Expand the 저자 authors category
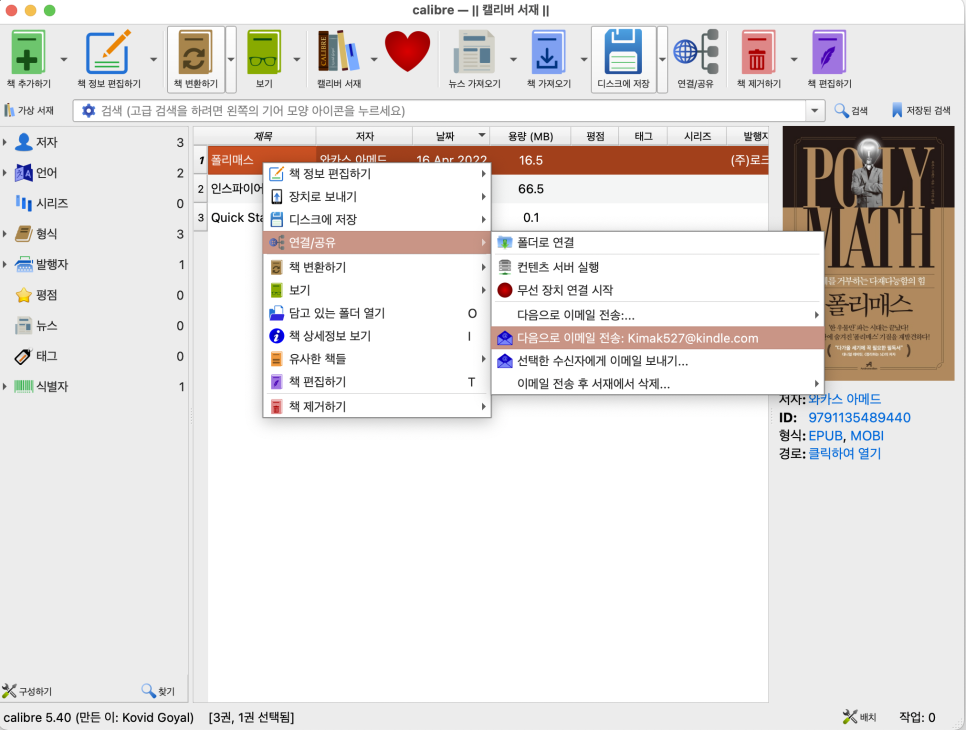 point(5,142)
